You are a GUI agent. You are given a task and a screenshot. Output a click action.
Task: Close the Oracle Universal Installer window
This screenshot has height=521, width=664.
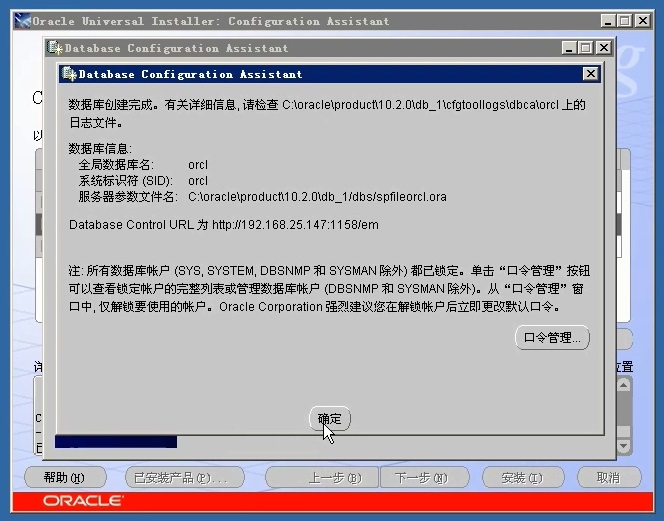tap(643, 21)
